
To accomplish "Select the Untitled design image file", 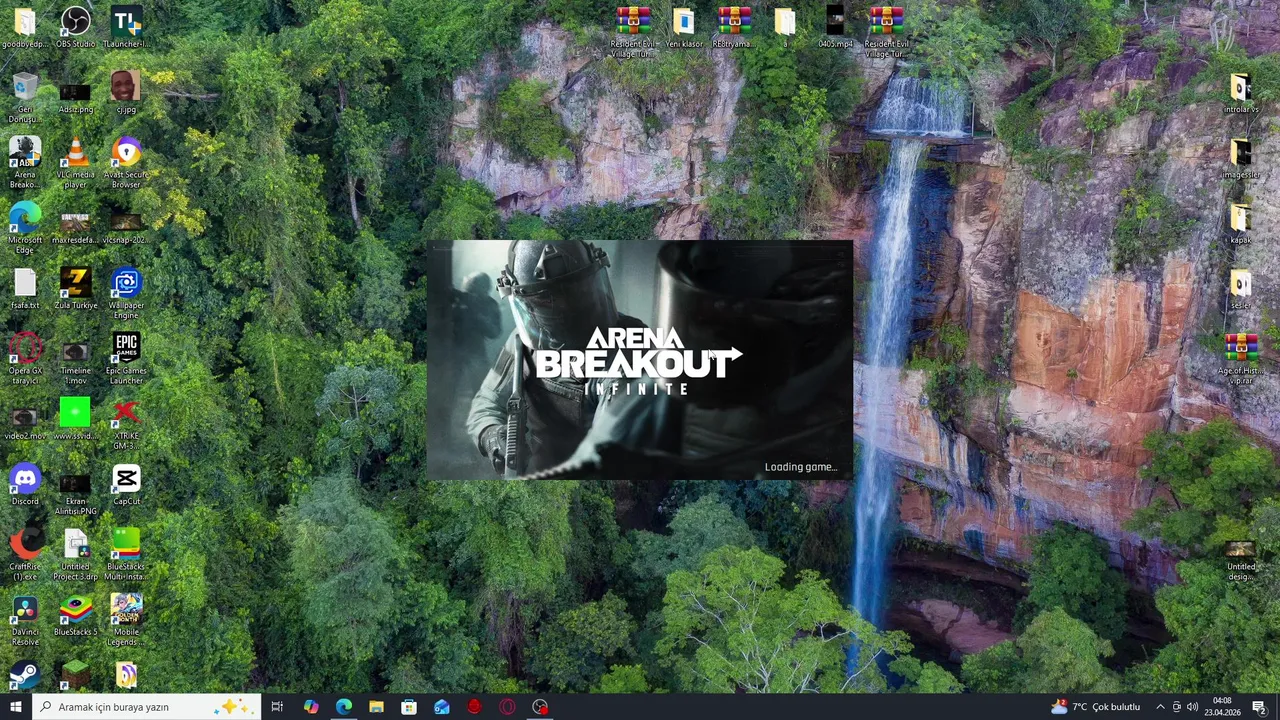I will (x=1241, y=558).
